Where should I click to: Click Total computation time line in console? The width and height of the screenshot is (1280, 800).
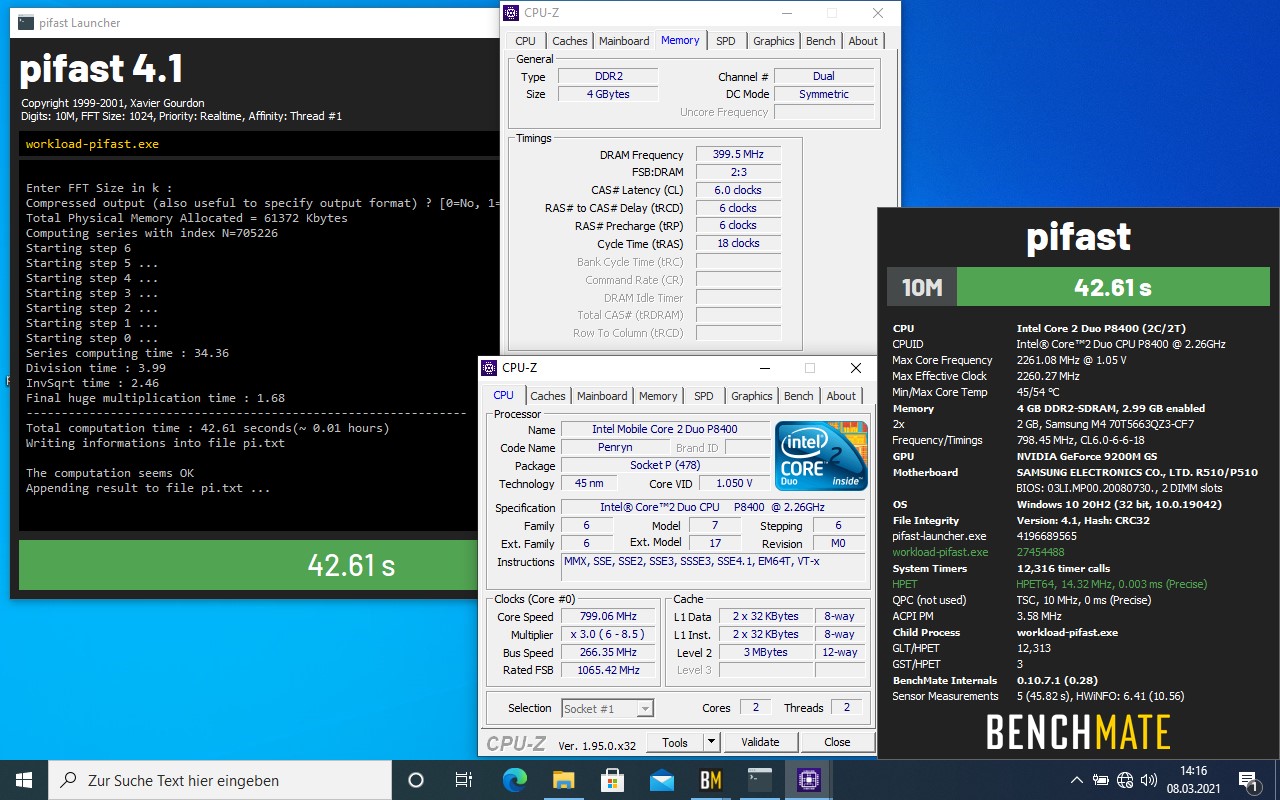coord(208,428)
